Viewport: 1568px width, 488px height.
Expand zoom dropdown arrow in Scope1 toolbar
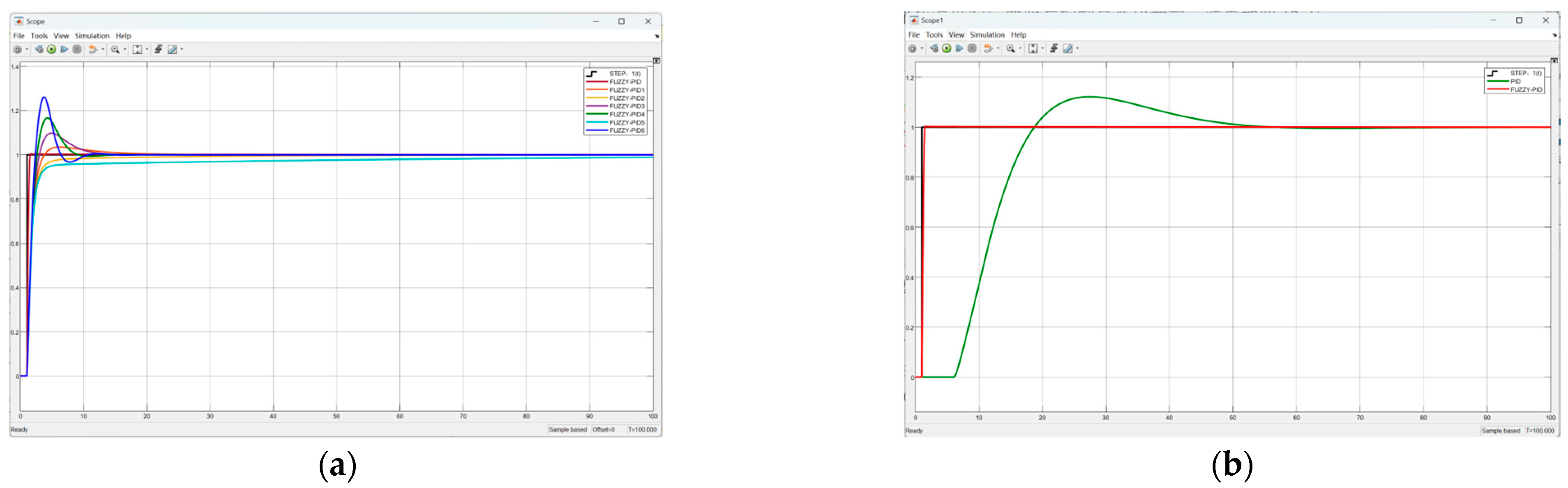[x=1021, y=48]
